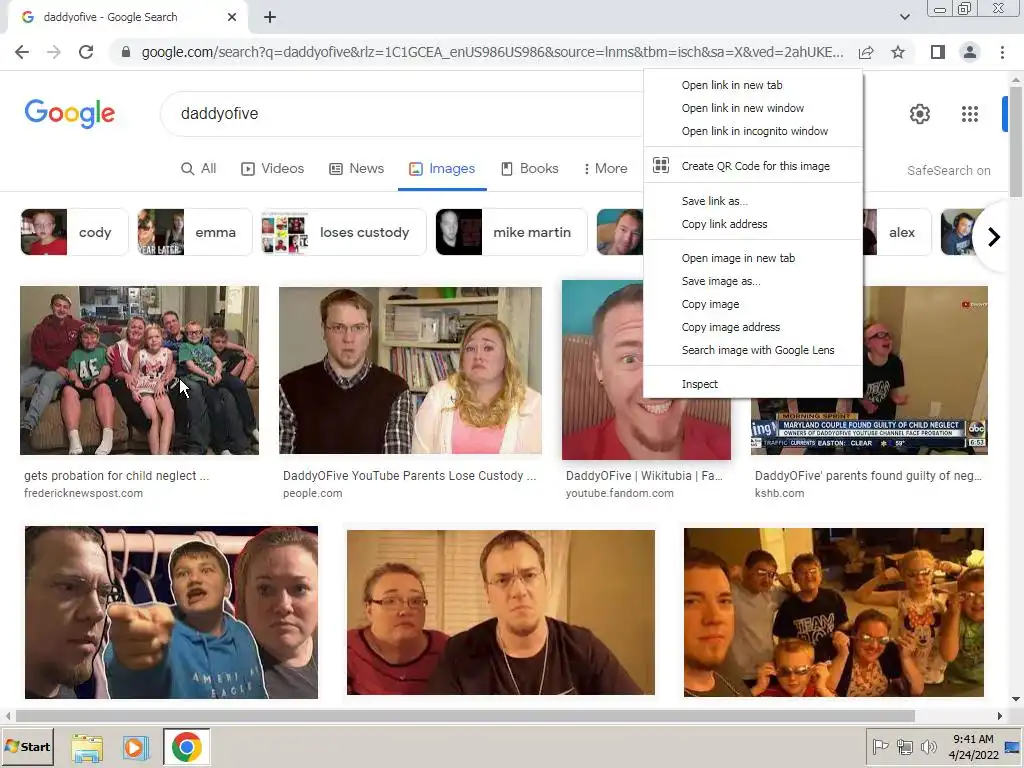Screen dimensions: 1024x768
Task: Close the daddyofive Google Search tab
Action: click(x=232, y=18)
